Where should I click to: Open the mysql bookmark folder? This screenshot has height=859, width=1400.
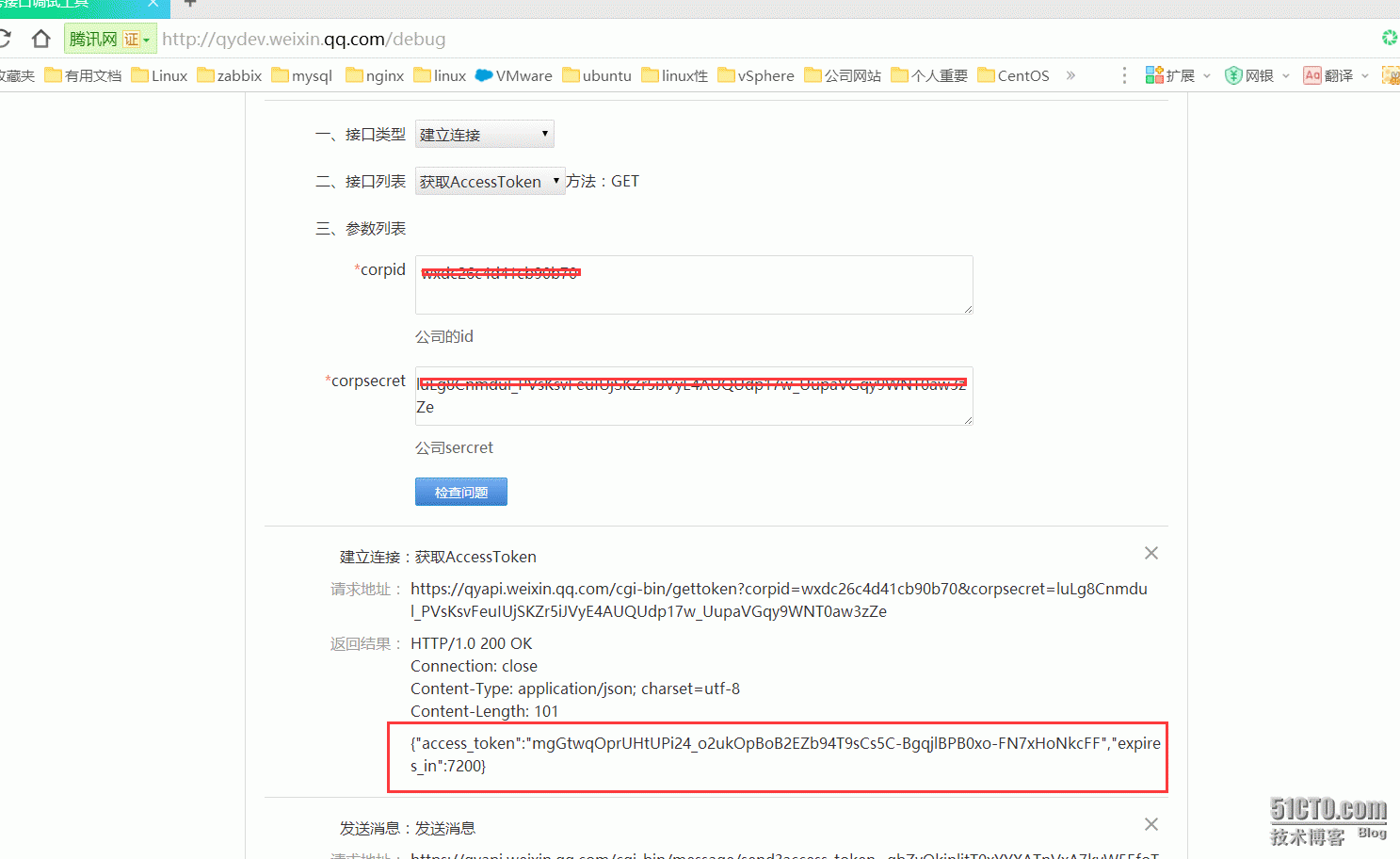pyautogui.click(x=301, y=75)
